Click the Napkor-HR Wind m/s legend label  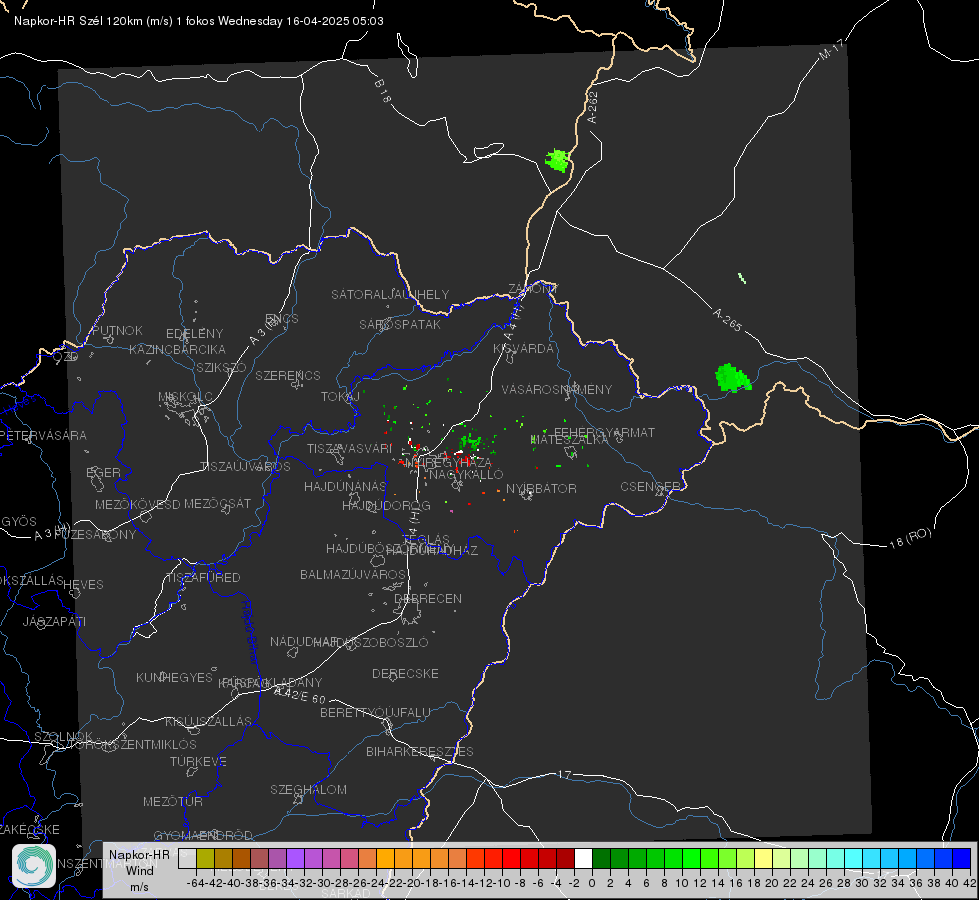point(139,870)
